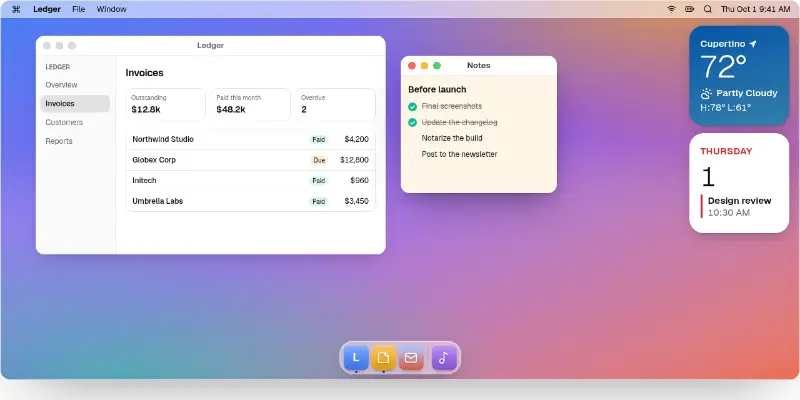Screen dimensions: 800x400
Task: Click the Post to the newsletter item
Action: tap(459, 154)
